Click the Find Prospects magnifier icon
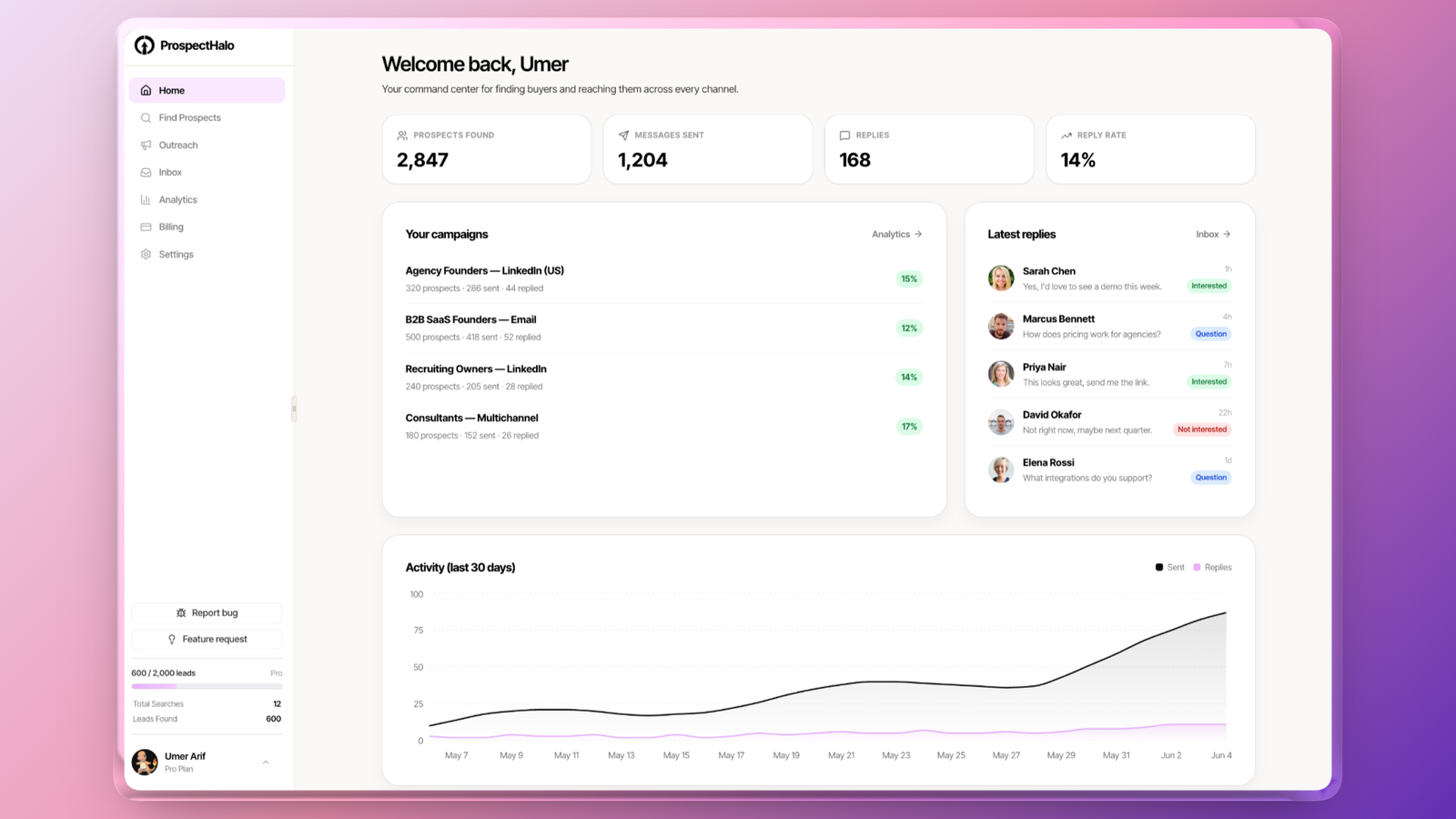1456x819 pixels. (146, 118)
